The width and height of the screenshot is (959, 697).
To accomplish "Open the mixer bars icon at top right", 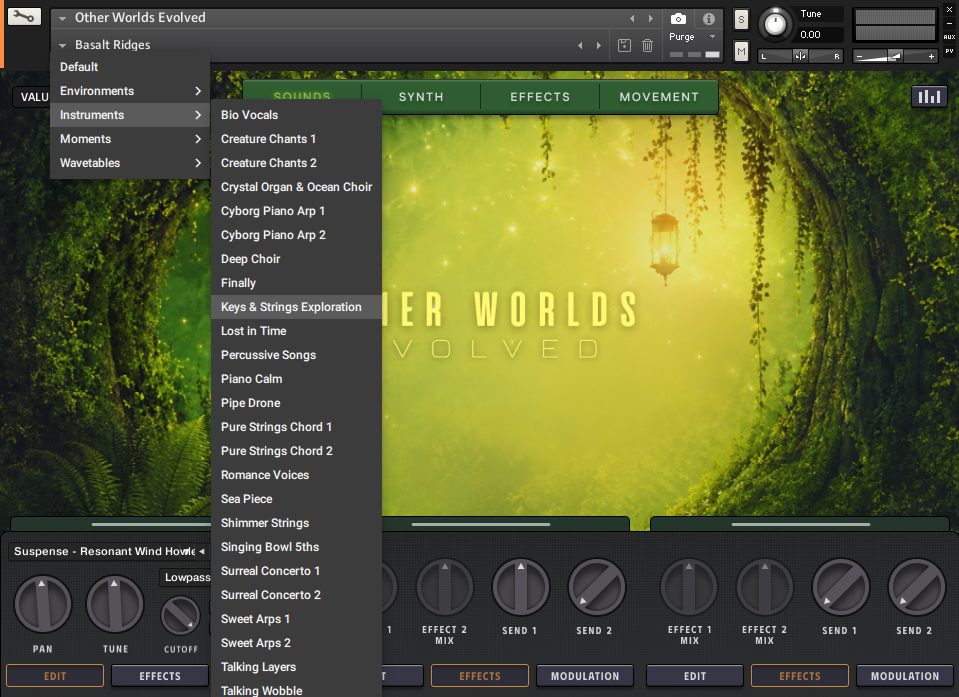I will tap(929, 97).
